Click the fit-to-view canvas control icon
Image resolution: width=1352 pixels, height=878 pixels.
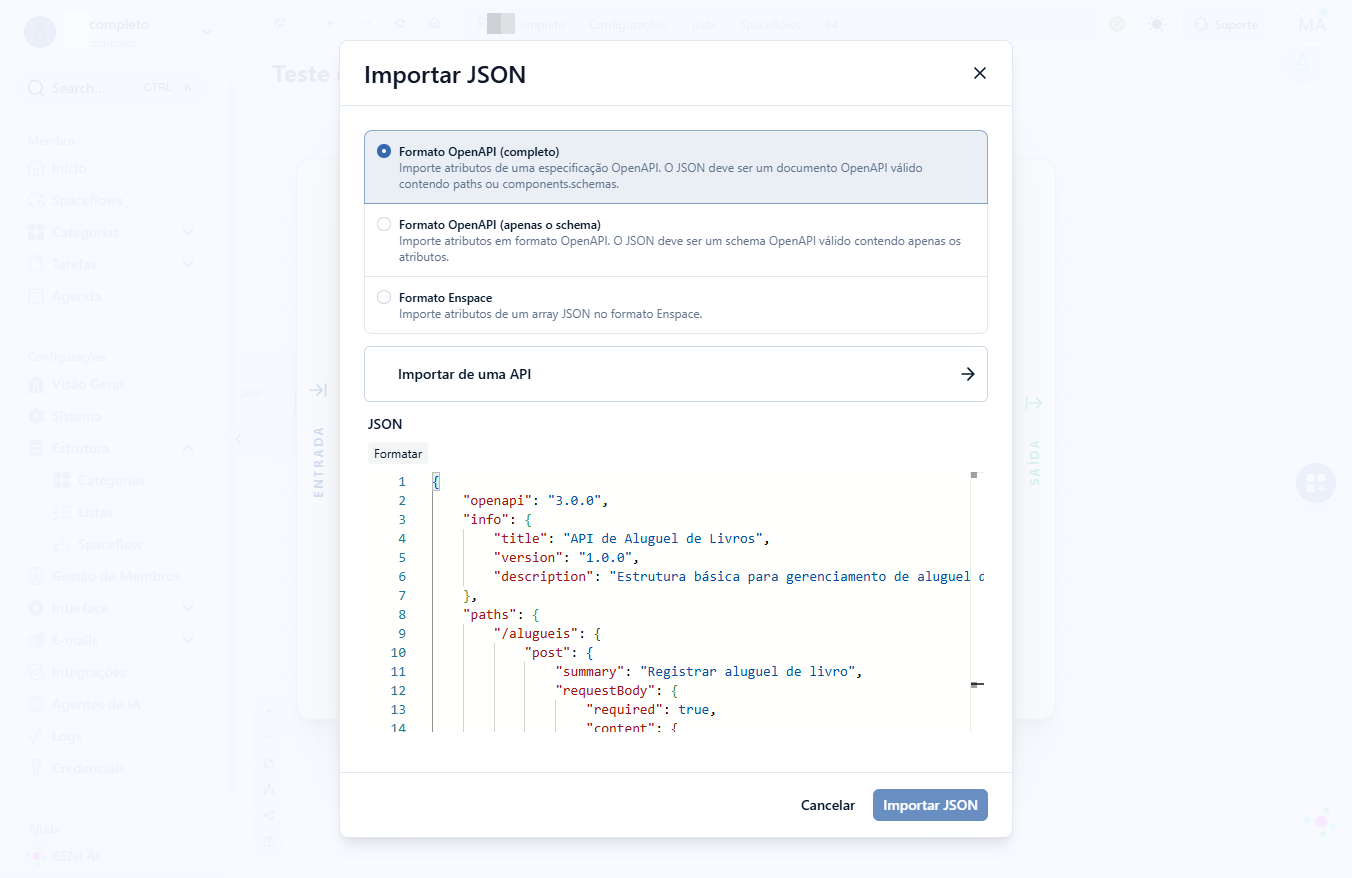click(269, 762)
